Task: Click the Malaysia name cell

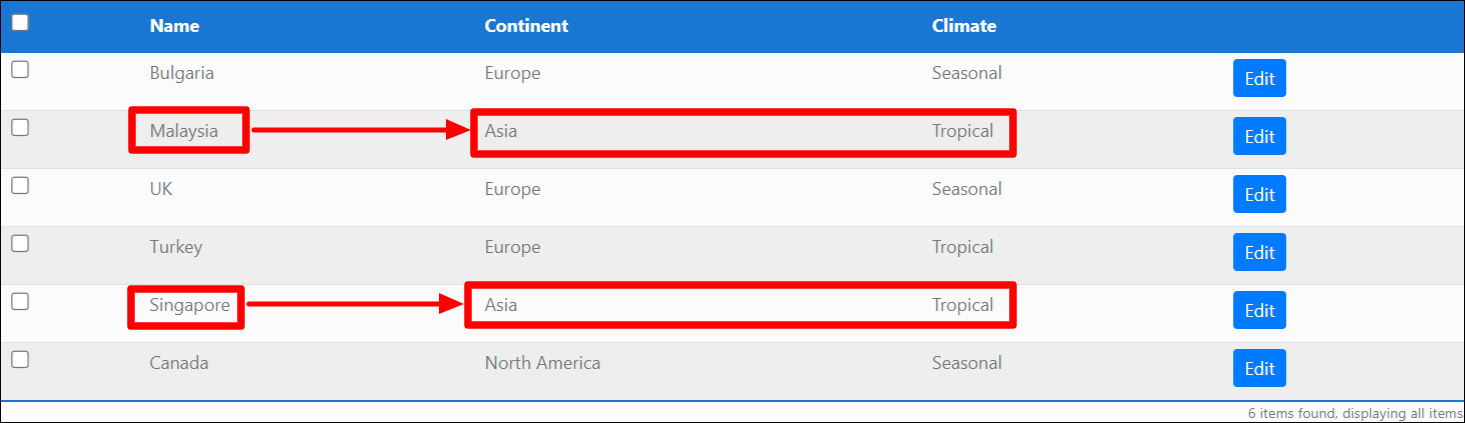Action: pyautogui.click(x=184, y=131)
